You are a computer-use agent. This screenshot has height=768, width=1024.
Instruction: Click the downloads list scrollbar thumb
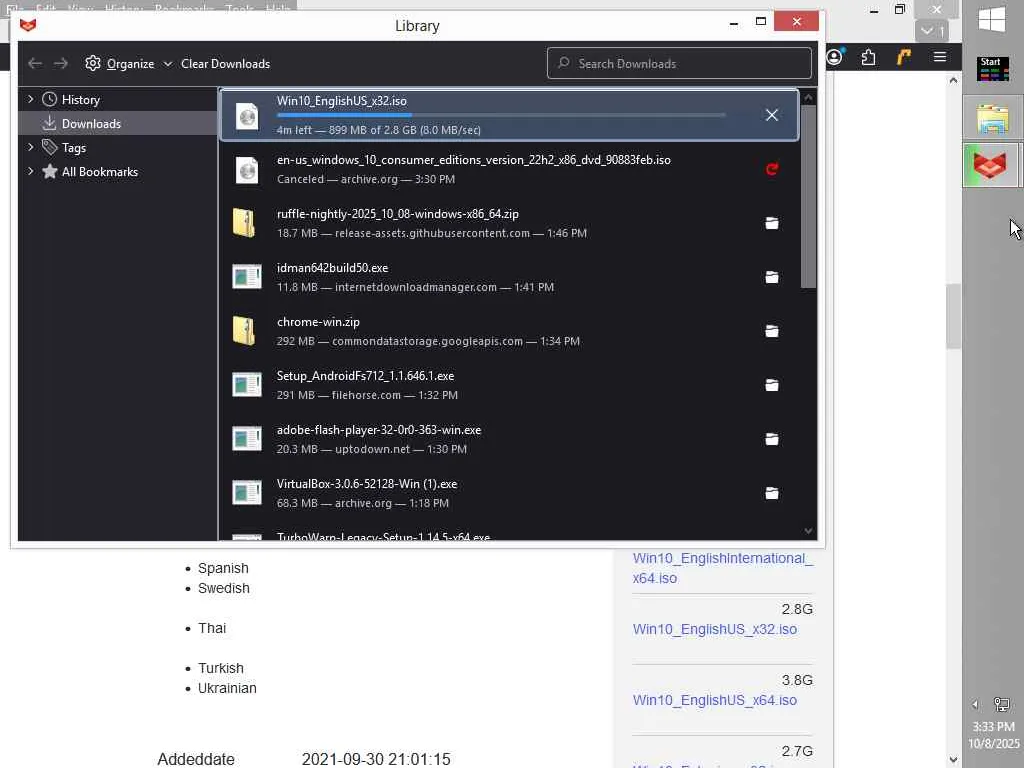(808, 196)
